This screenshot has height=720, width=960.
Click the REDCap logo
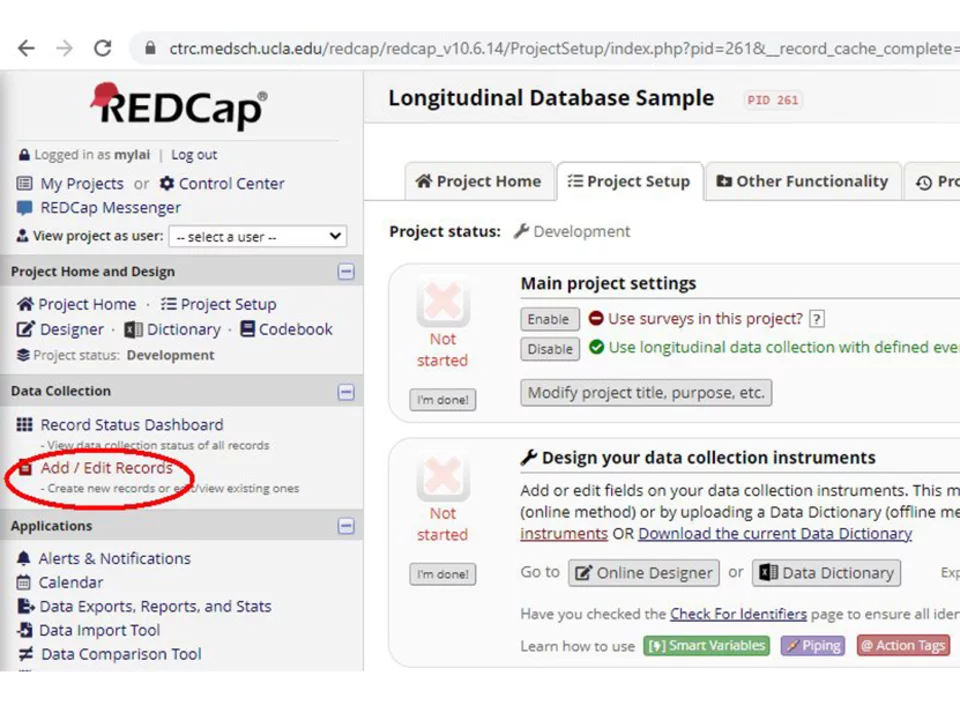click(178, 105)
